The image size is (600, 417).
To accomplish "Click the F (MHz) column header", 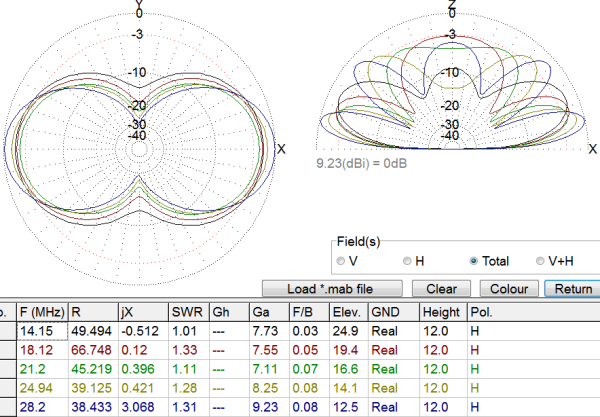I will pos(42,312).
